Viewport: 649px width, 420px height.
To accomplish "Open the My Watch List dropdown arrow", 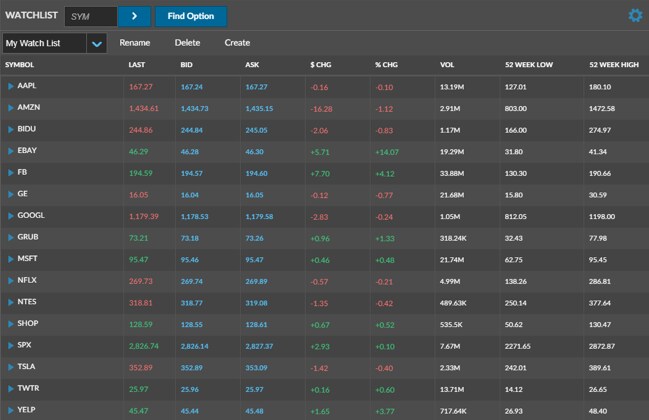I will [x=97, y=43].
